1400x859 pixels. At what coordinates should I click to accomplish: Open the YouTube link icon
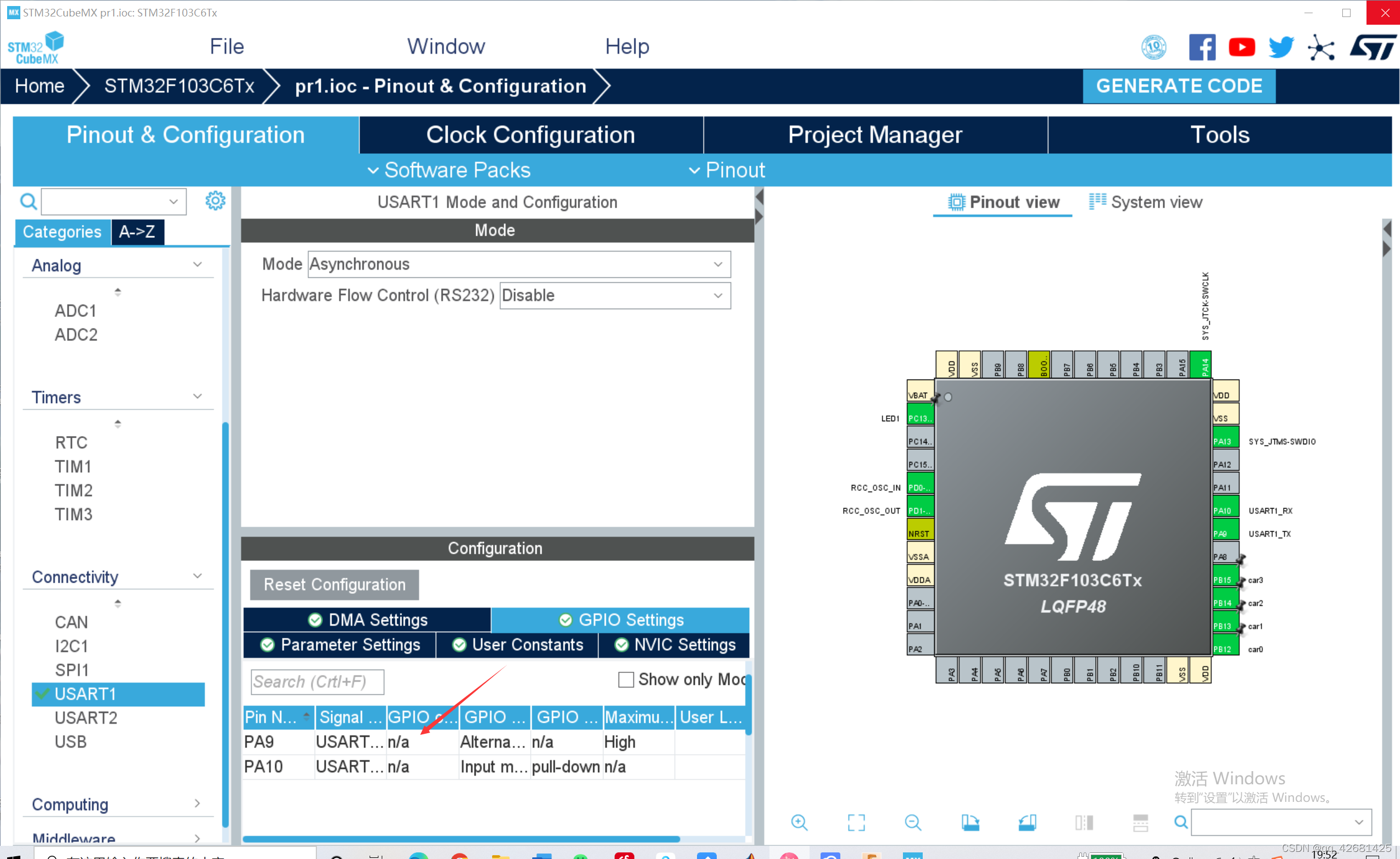1241,47
